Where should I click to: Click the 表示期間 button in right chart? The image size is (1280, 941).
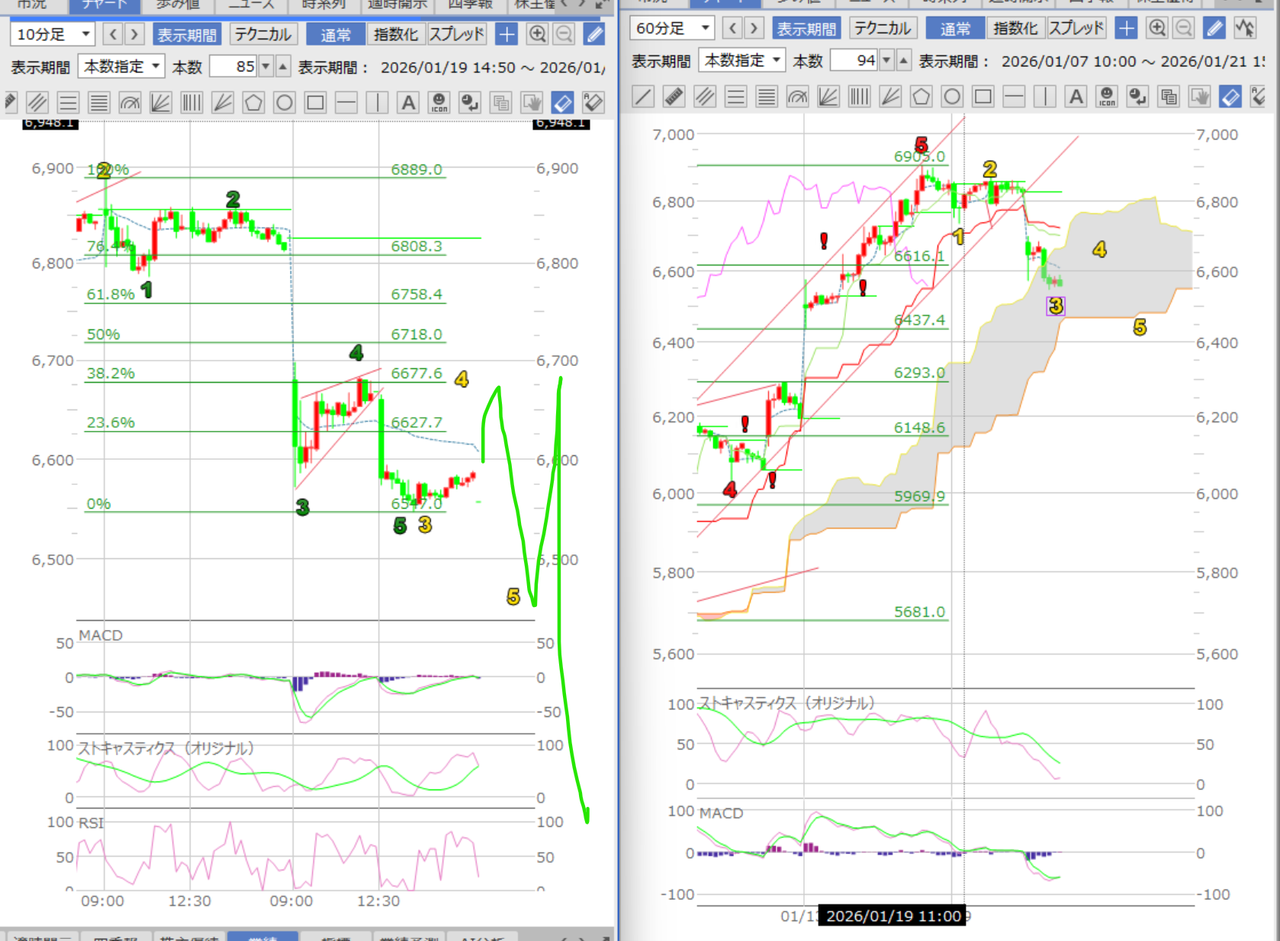809,28
